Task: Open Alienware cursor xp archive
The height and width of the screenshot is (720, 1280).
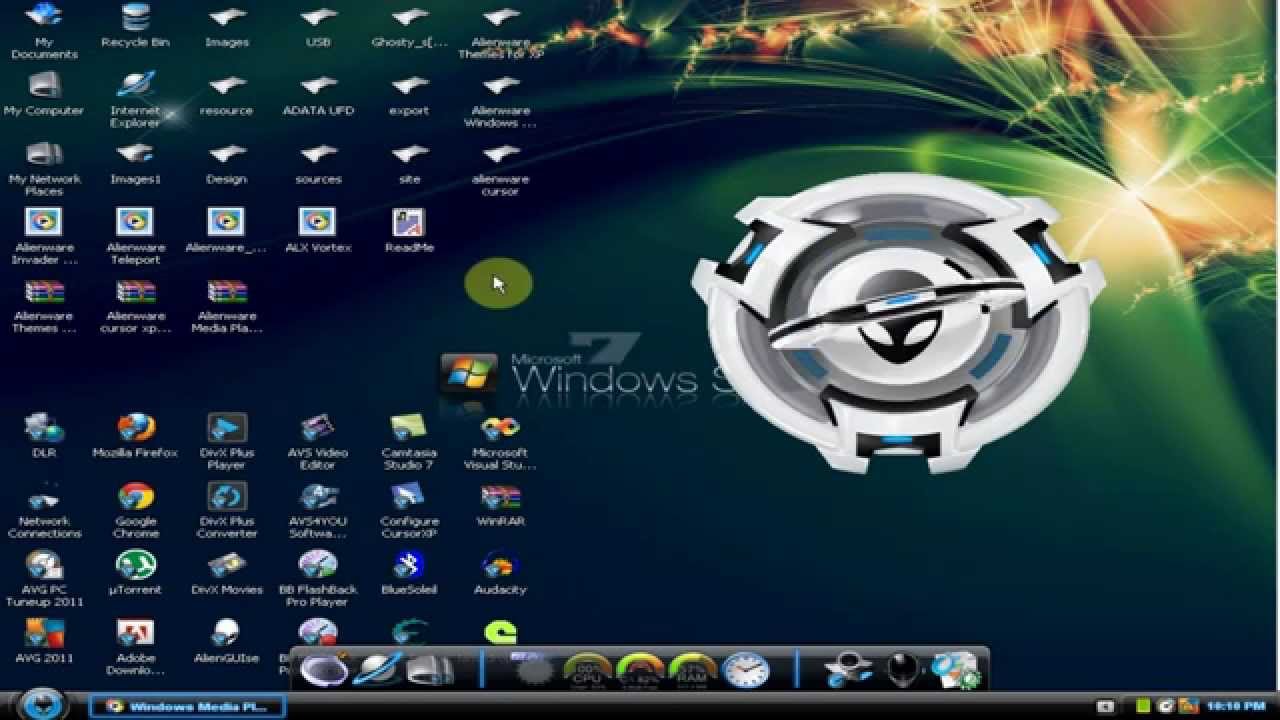Action: pyautogui.click(x=135, y=305)
